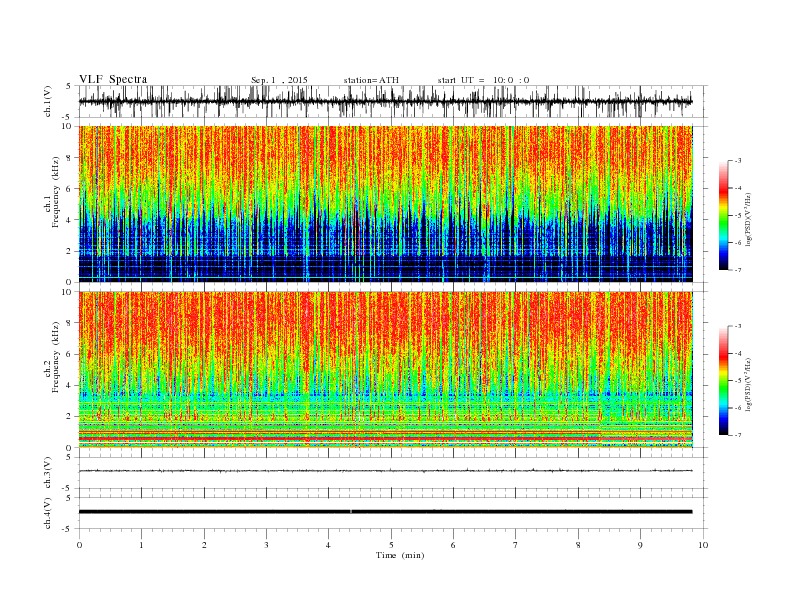Click the time axis tick label '3'
792x612 pixels.
pyautogui.click(x=266, y=545)
